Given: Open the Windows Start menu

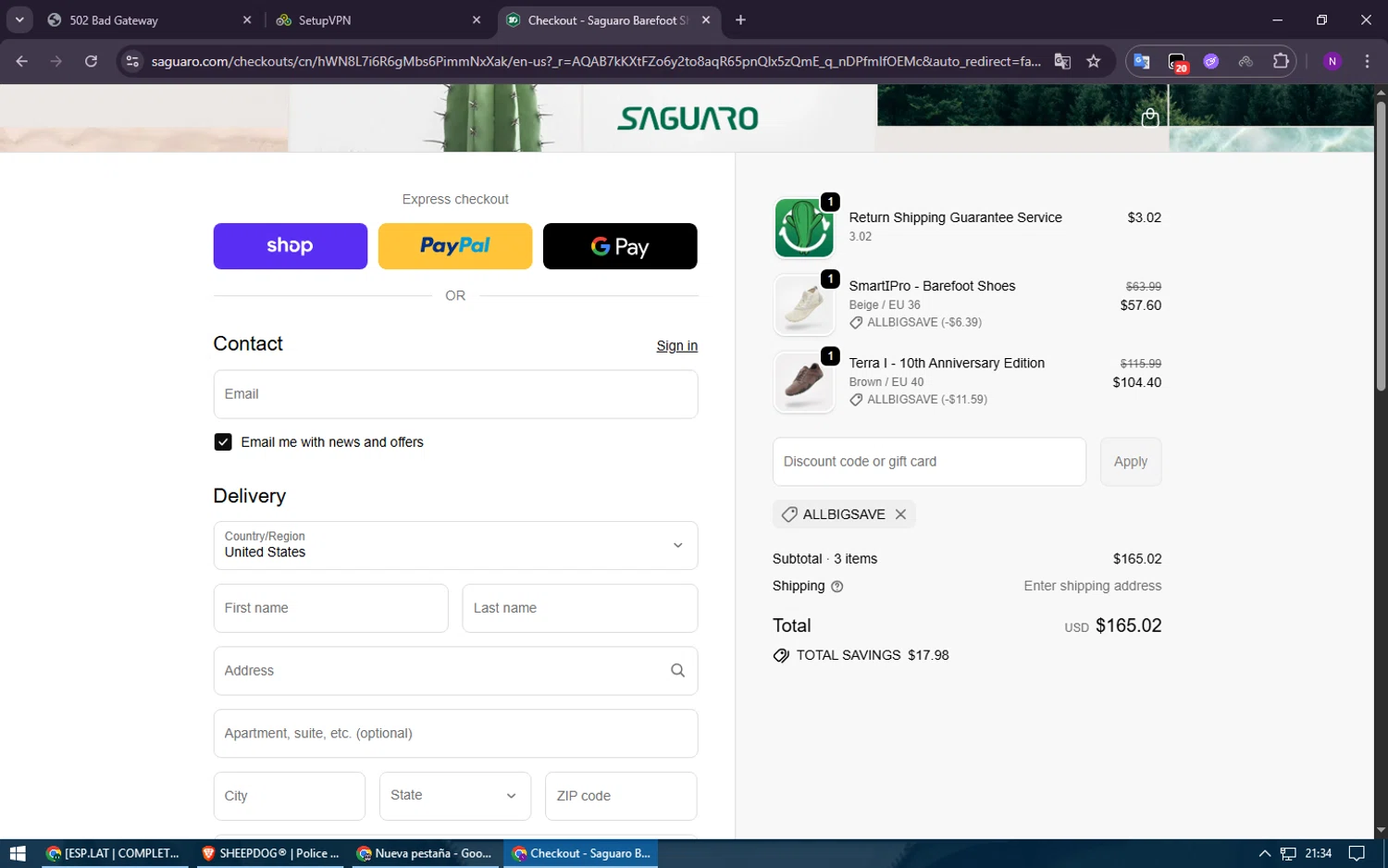Looking at the screenshot, I should coord(18,853).
